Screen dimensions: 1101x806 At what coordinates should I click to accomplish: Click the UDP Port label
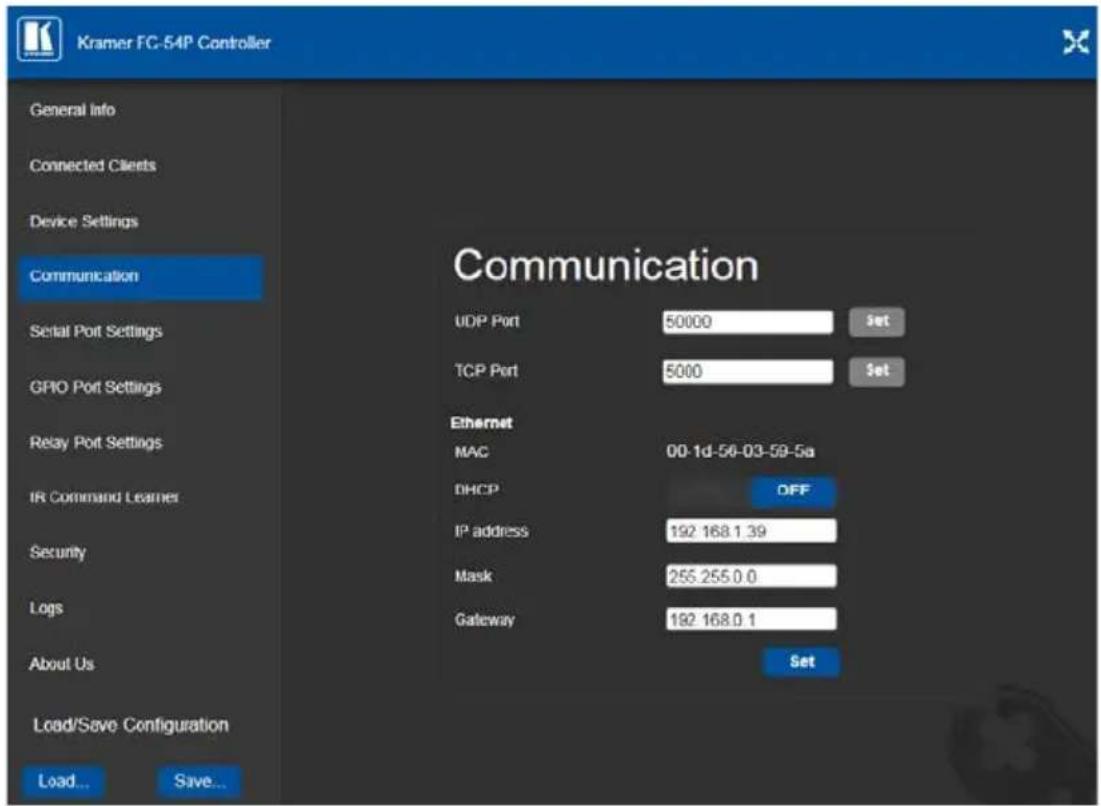coord(487,321)
